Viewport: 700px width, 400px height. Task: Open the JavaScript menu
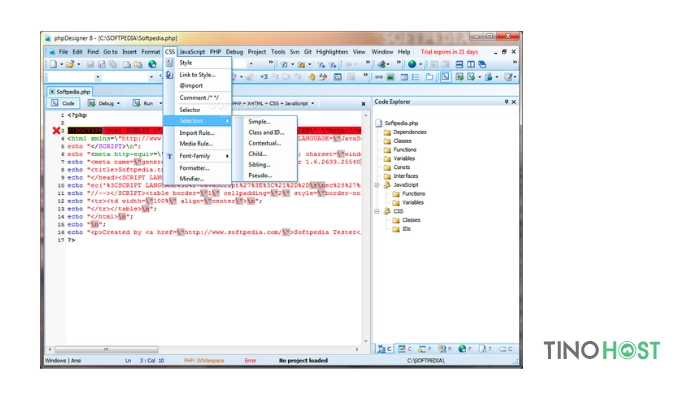(x=192, y=52)
